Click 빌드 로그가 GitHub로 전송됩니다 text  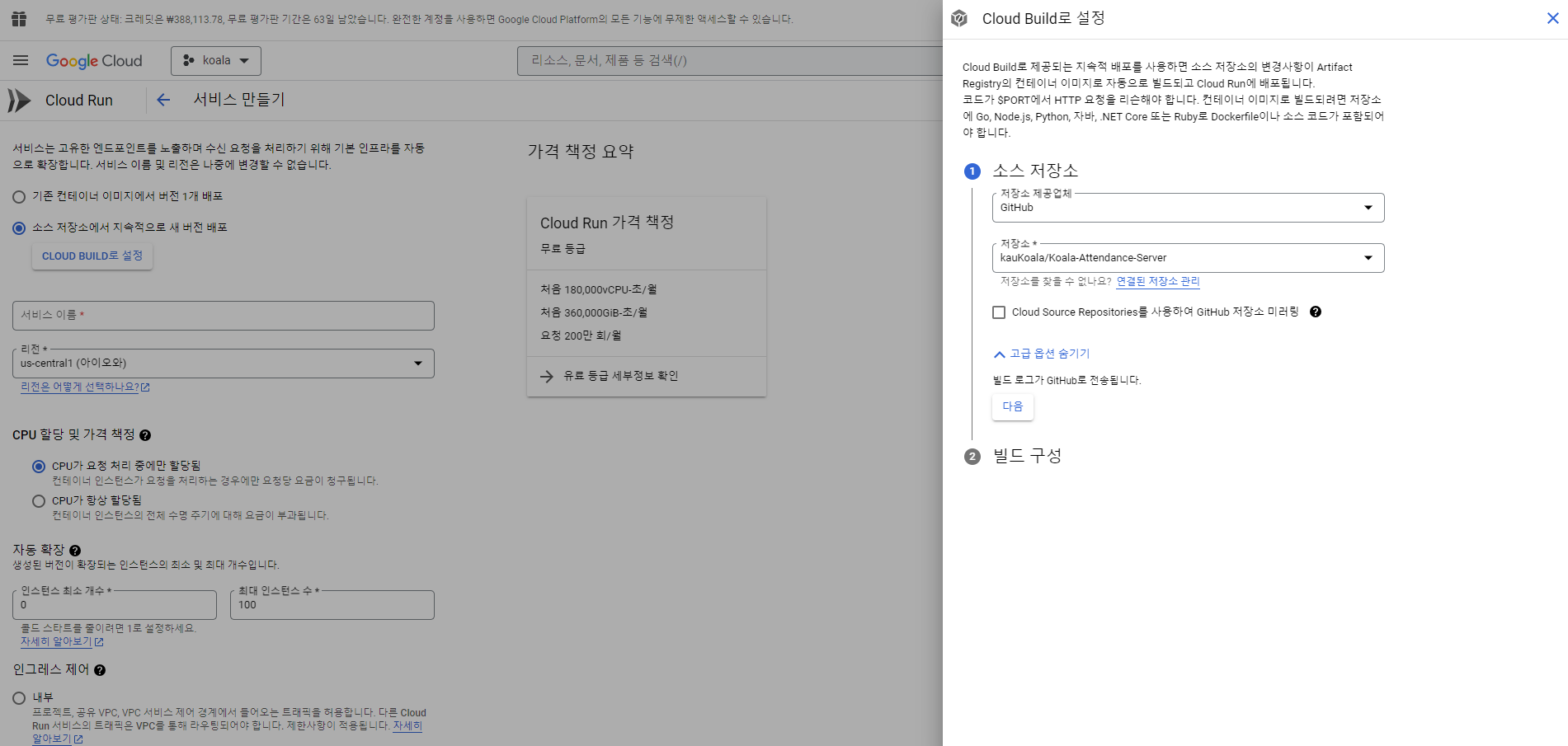point(1067,380)
